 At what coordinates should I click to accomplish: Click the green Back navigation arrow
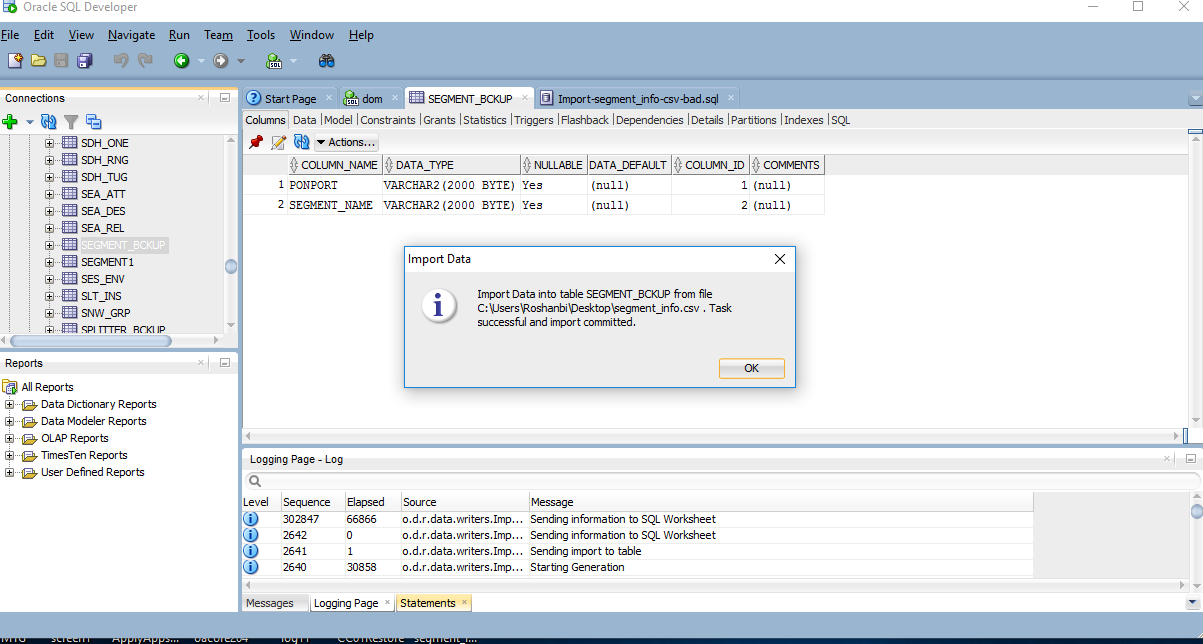coord(181,61)
